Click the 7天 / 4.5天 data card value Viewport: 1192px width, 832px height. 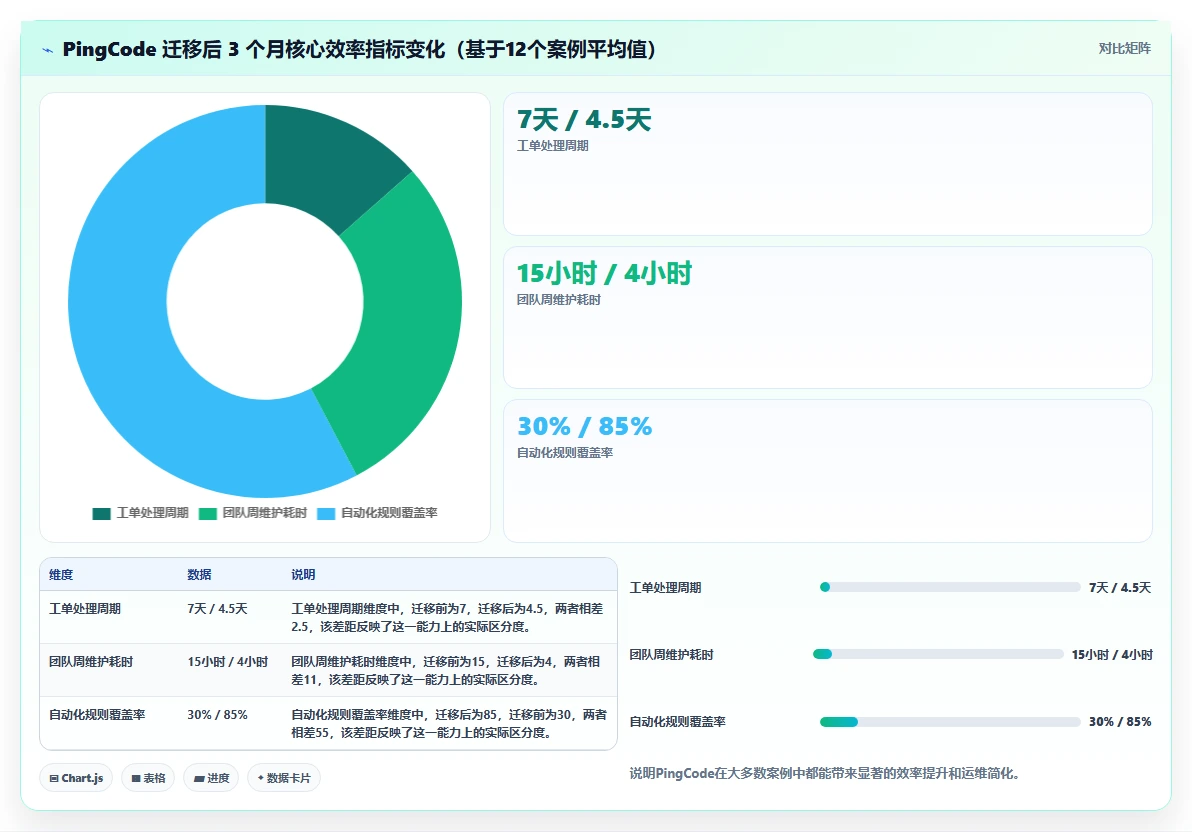tap(584, 119)
